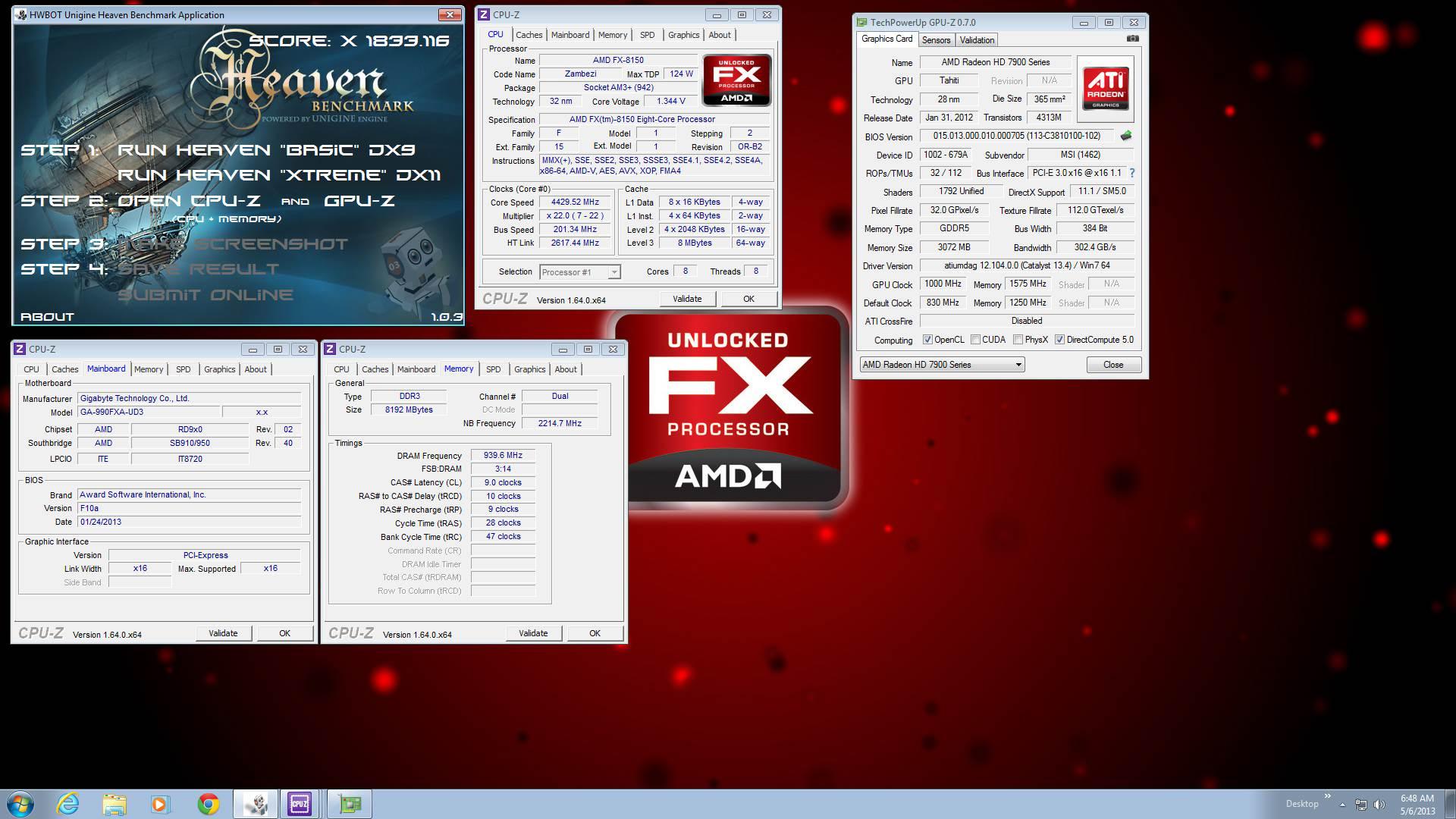Click Run Heaven "Basic" DX9
The height and width of the screenshot is (819, 1456).
tap(266, 150)
